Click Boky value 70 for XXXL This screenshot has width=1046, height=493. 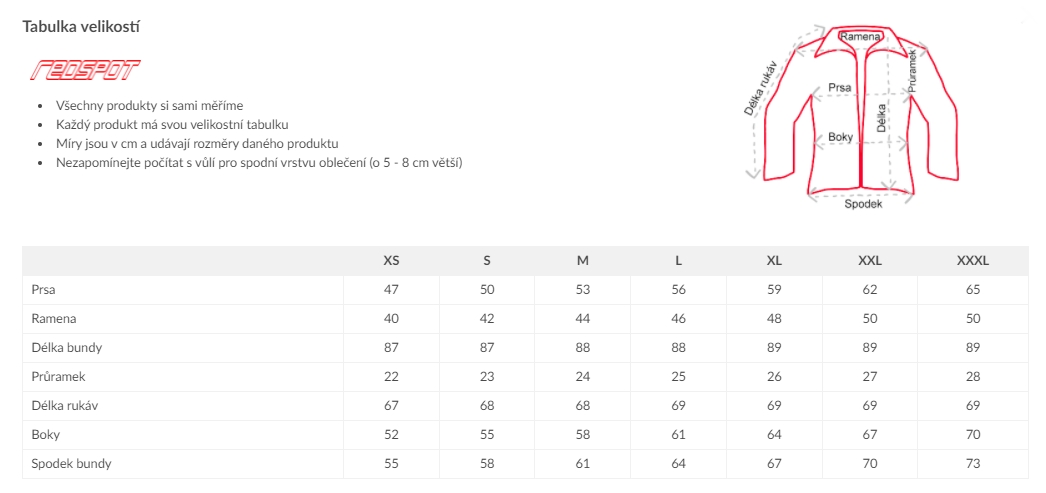973,435
